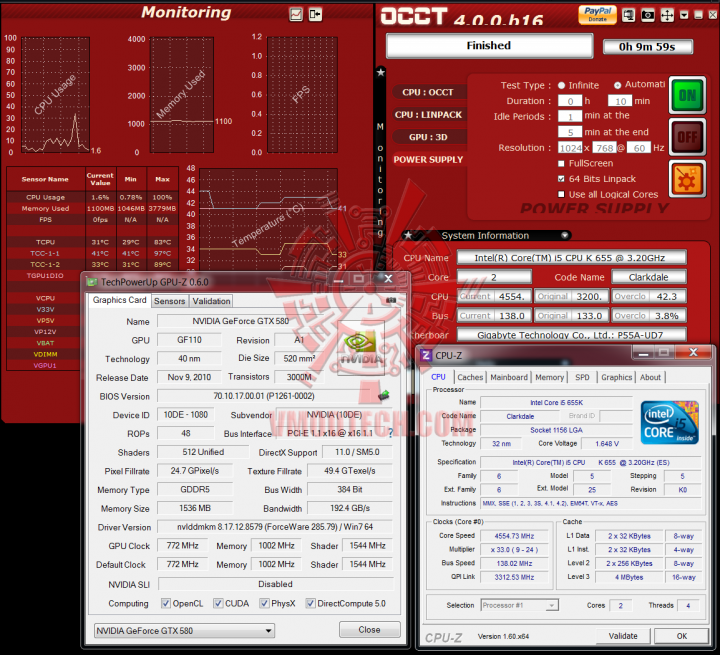Enable Use all Logical Cores checkbox
This screenshot has height=655, width=720.
[561, 194]
